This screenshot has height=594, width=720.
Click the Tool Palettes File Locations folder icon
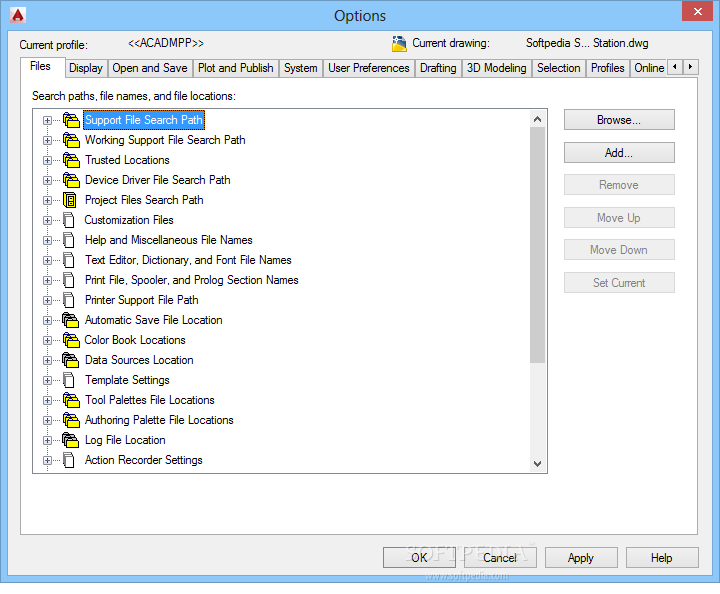tap(71, 400)
